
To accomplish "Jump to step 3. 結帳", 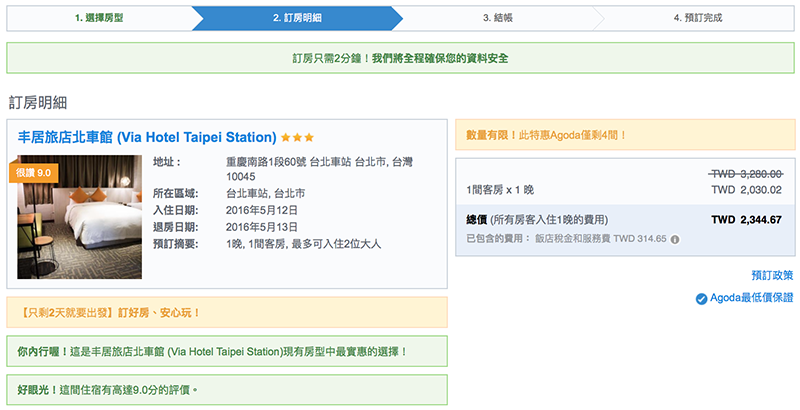I will tap(497, 18).
